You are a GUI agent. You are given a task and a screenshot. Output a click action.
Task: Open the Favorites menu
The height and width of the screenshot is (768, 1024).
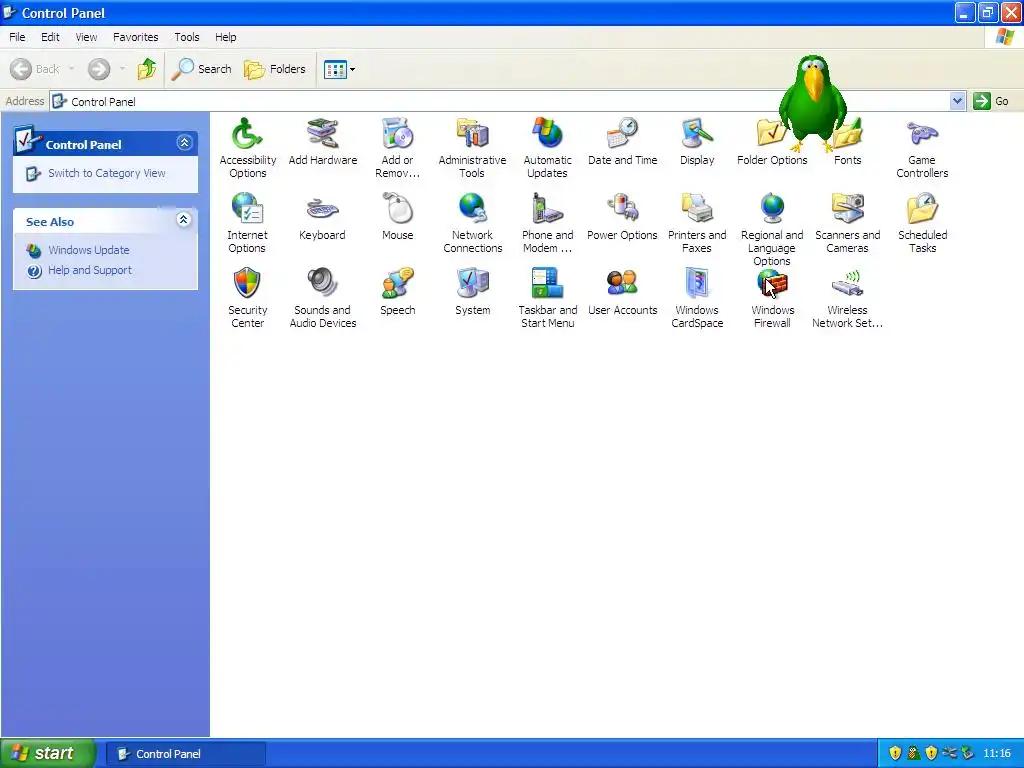(x=135, y=37)
